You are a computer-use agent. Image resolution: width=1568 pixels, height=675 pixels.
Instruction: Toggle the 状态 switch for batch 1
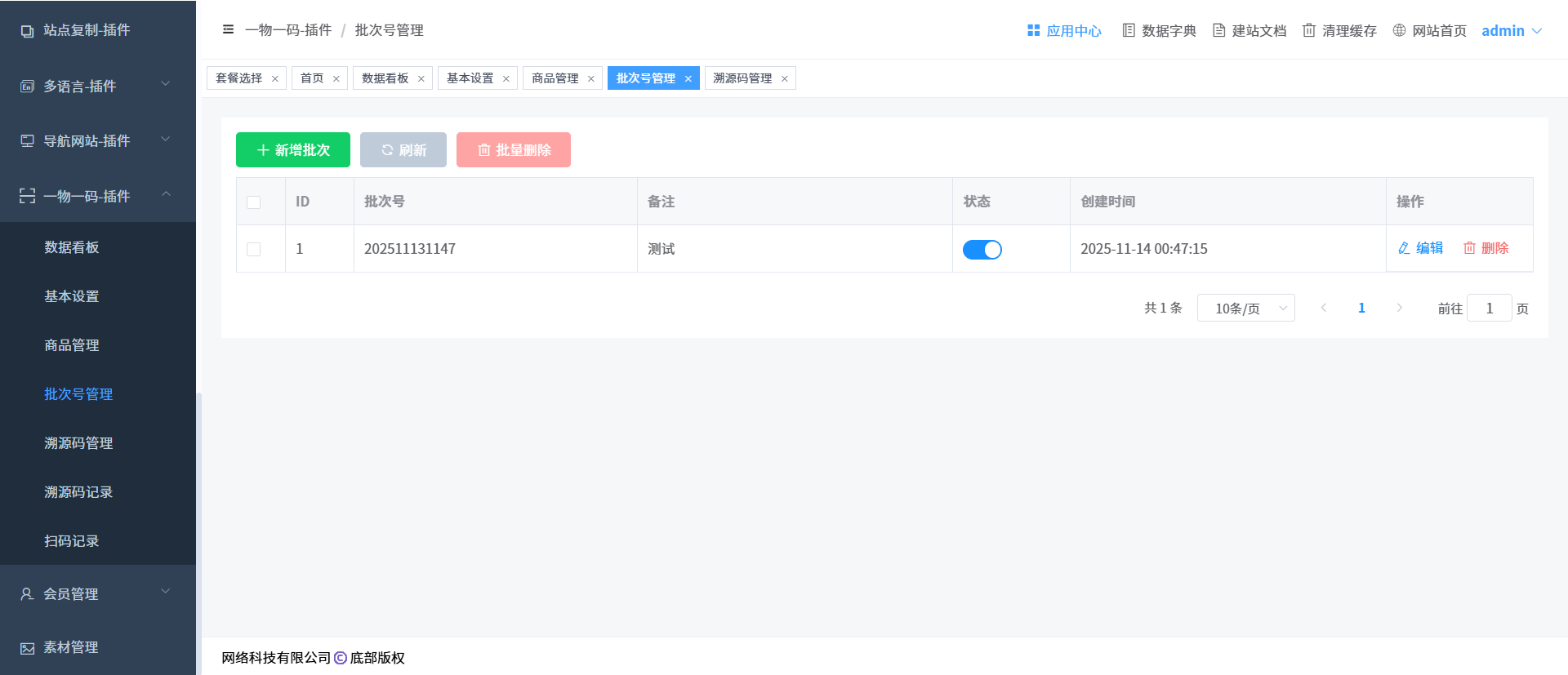pos(982,250)
